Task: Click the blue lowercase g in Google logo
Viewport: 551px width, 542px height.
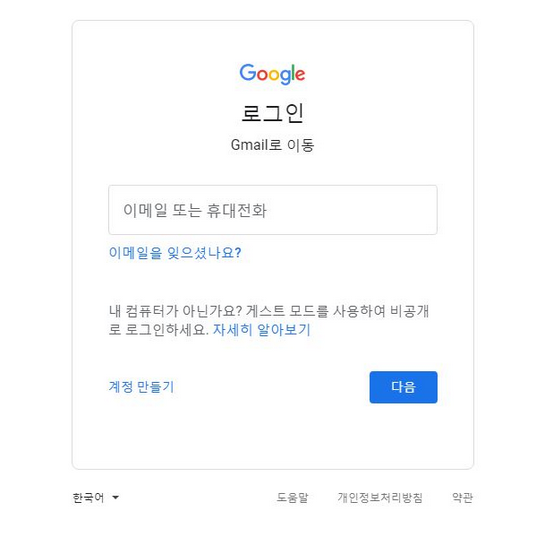Action: point(285,77)
